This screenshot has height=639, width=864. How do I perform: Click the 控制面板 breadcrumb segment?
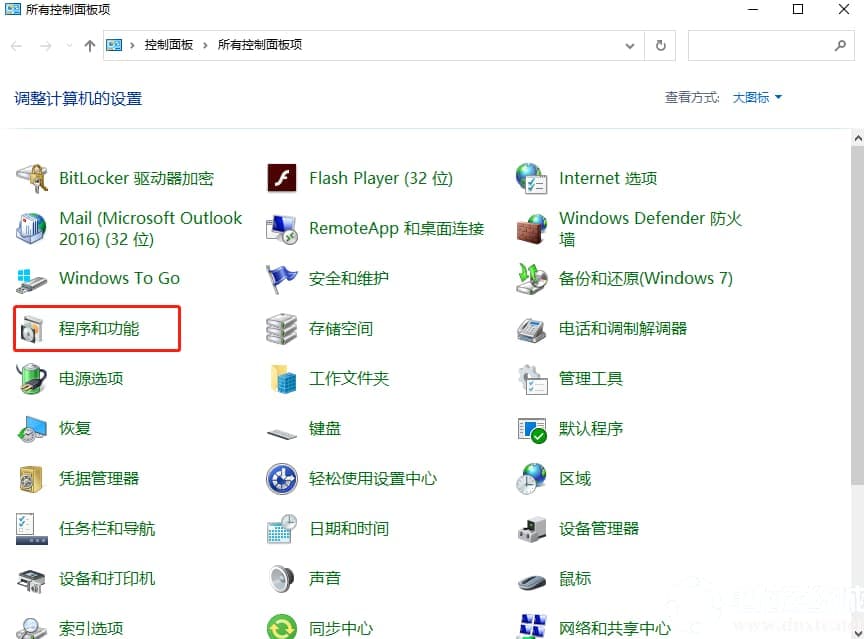[x=169, y=45]
